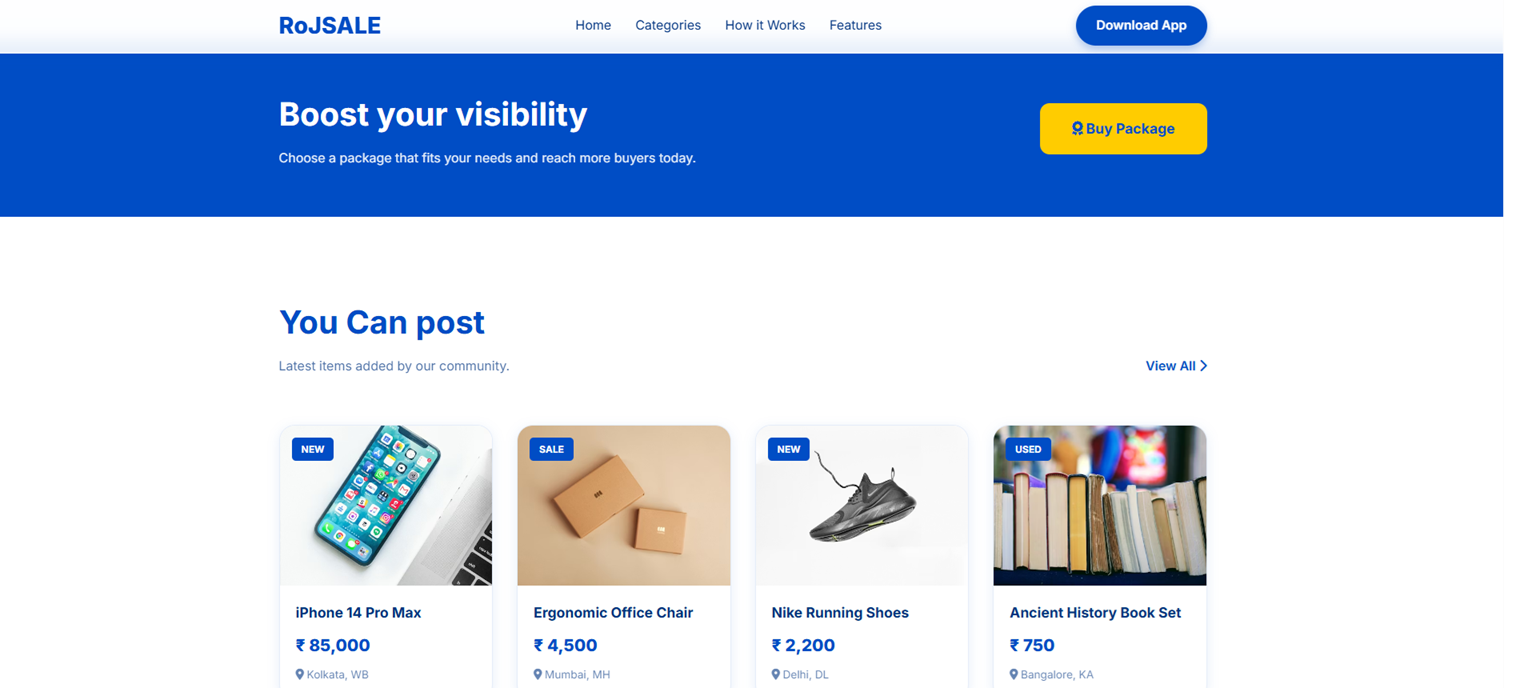Click the location pin beside Mumbai, MH

tap(537, 674)
